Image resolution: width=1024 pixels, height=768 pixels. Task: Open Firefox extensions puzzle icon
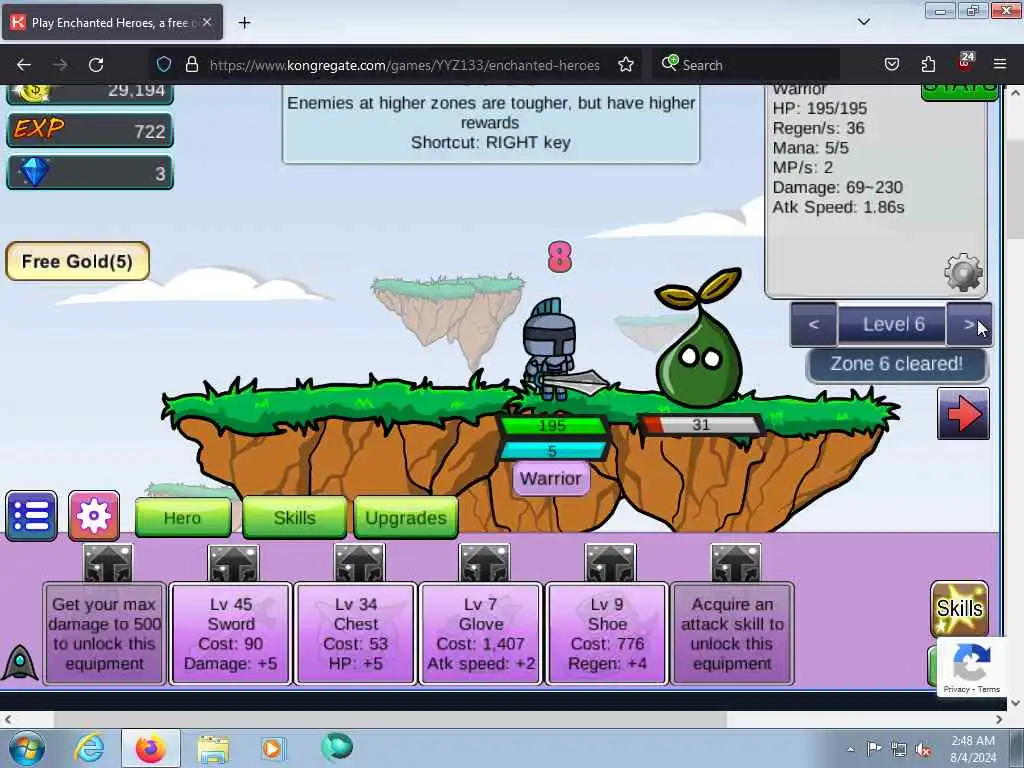pos(928,65)
